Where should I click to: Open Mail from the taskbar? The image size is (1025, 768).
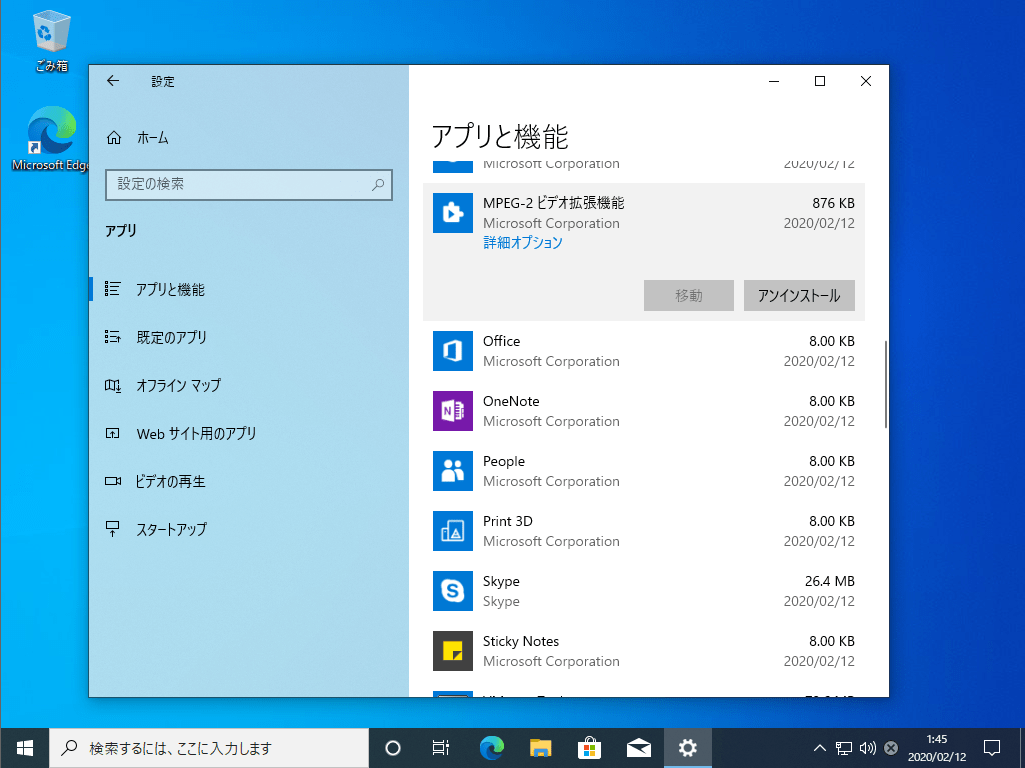tap(639, 748)
